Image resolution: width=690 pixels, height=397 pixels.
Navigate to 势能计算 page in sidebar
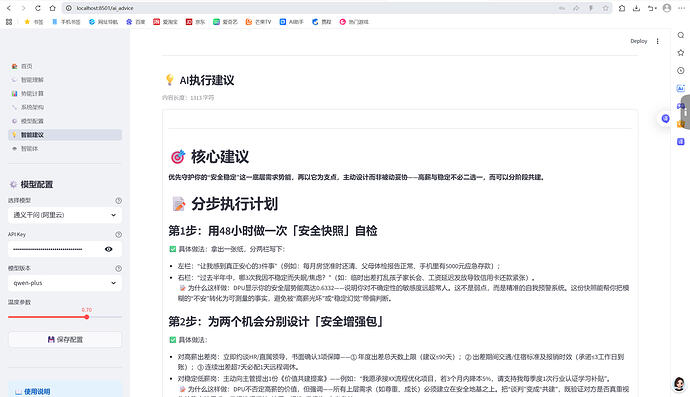[x=65, y=93]
